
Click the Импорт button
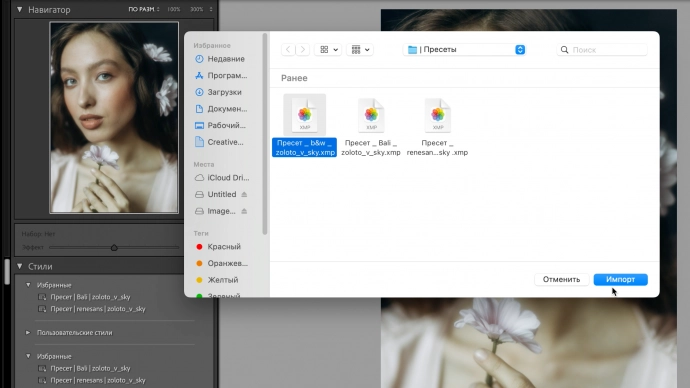click(620, 279)
